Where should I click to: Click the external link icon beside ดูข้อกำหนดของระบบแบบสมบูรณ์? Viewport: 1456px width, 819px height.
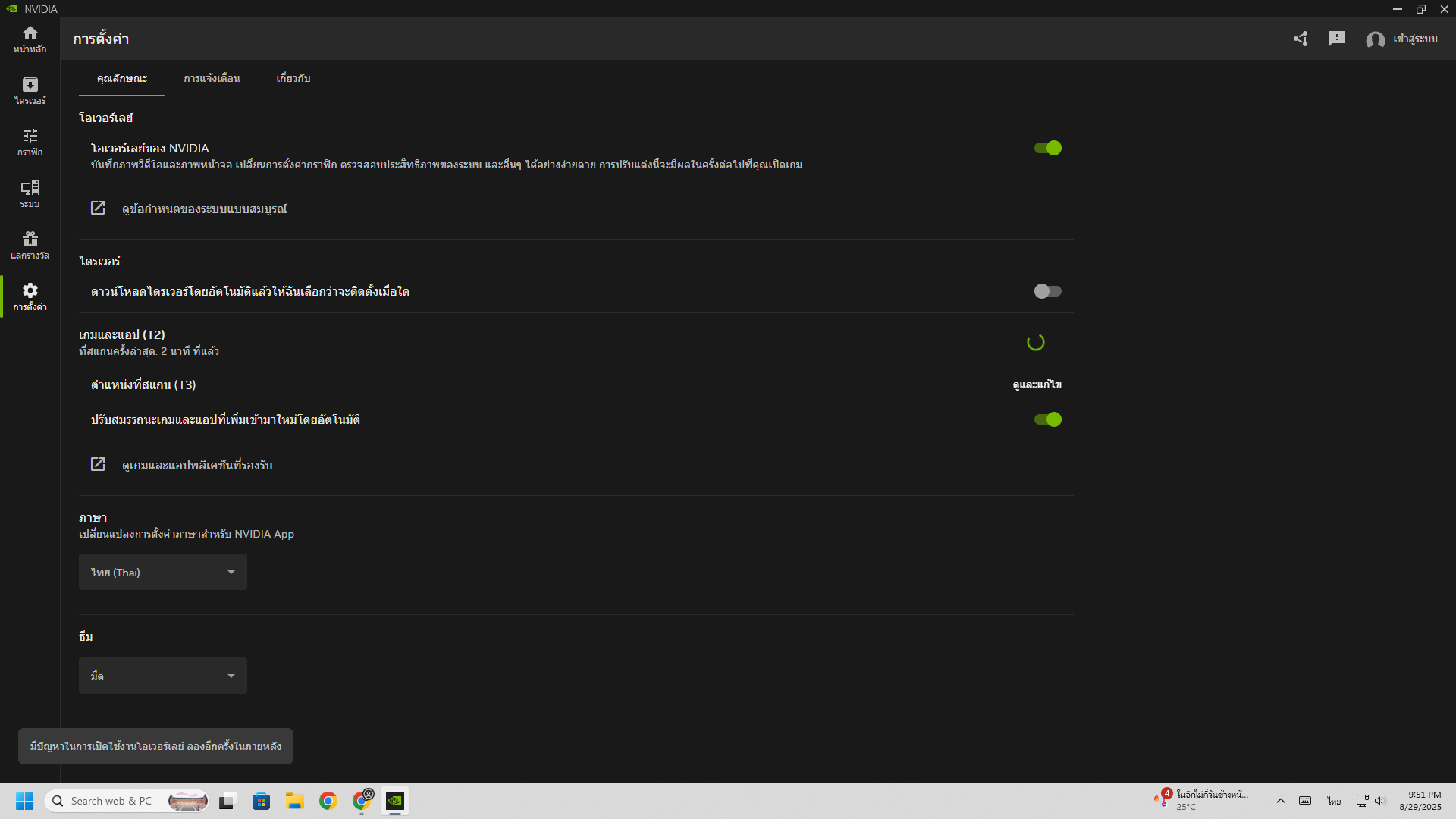tap(98, 208)
